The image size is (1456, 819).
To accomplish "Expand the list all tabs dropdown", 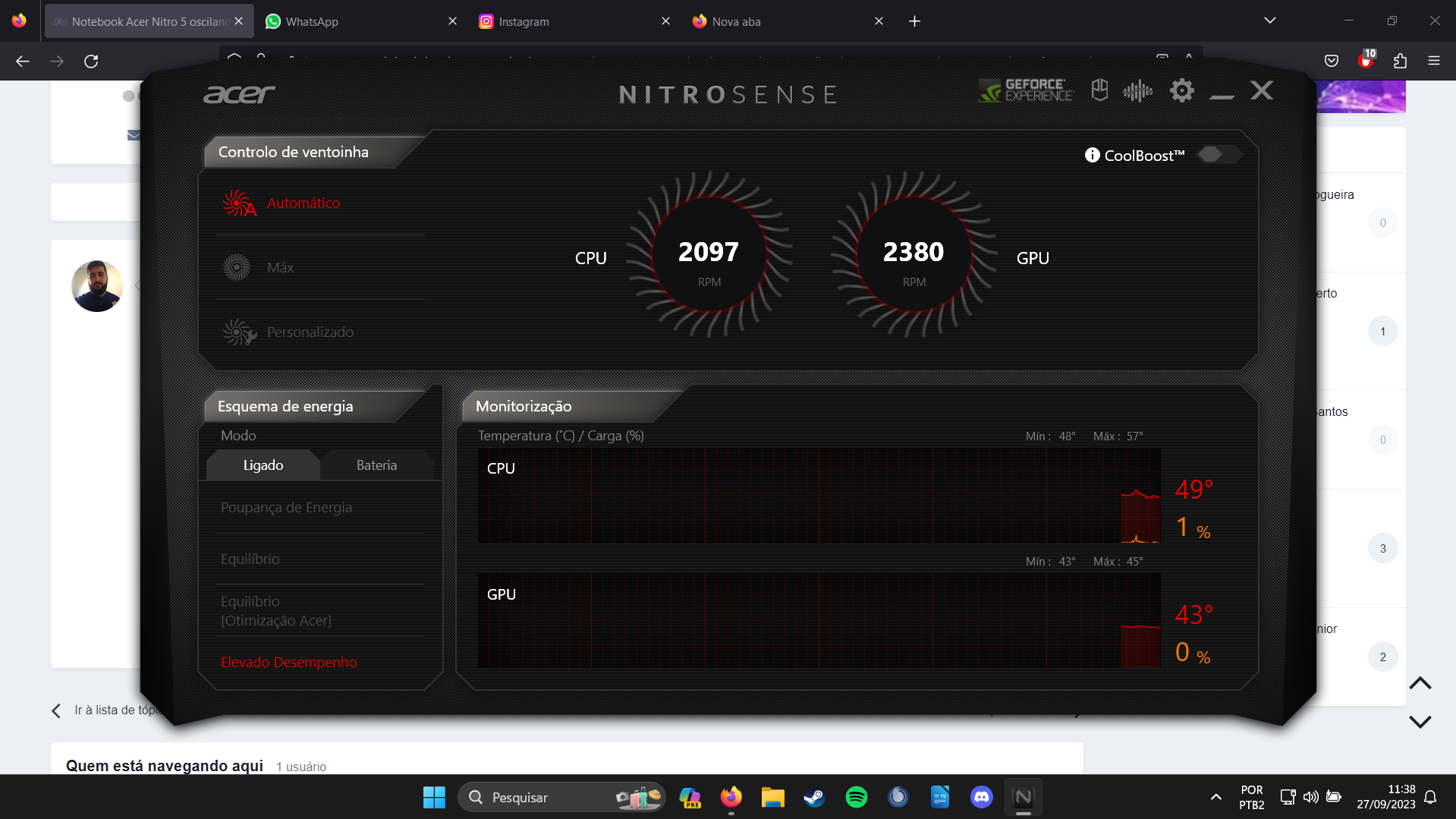I will 1269,20.
